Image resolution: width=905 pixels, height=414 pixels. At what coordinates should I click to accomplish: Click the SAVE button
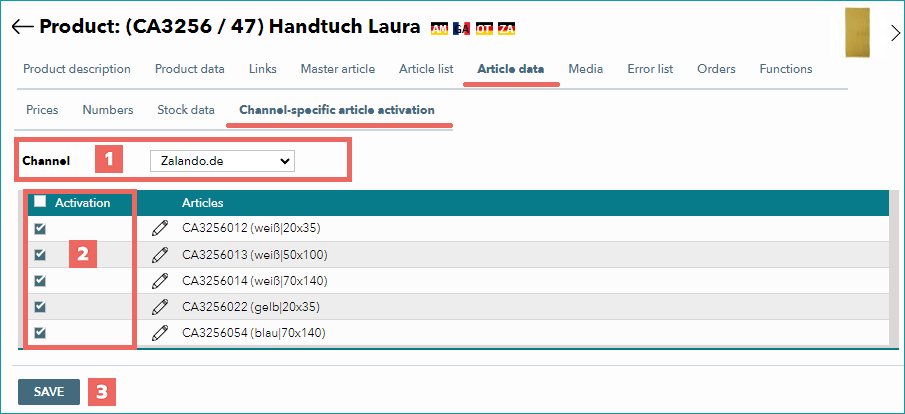[x=49, y=392]
